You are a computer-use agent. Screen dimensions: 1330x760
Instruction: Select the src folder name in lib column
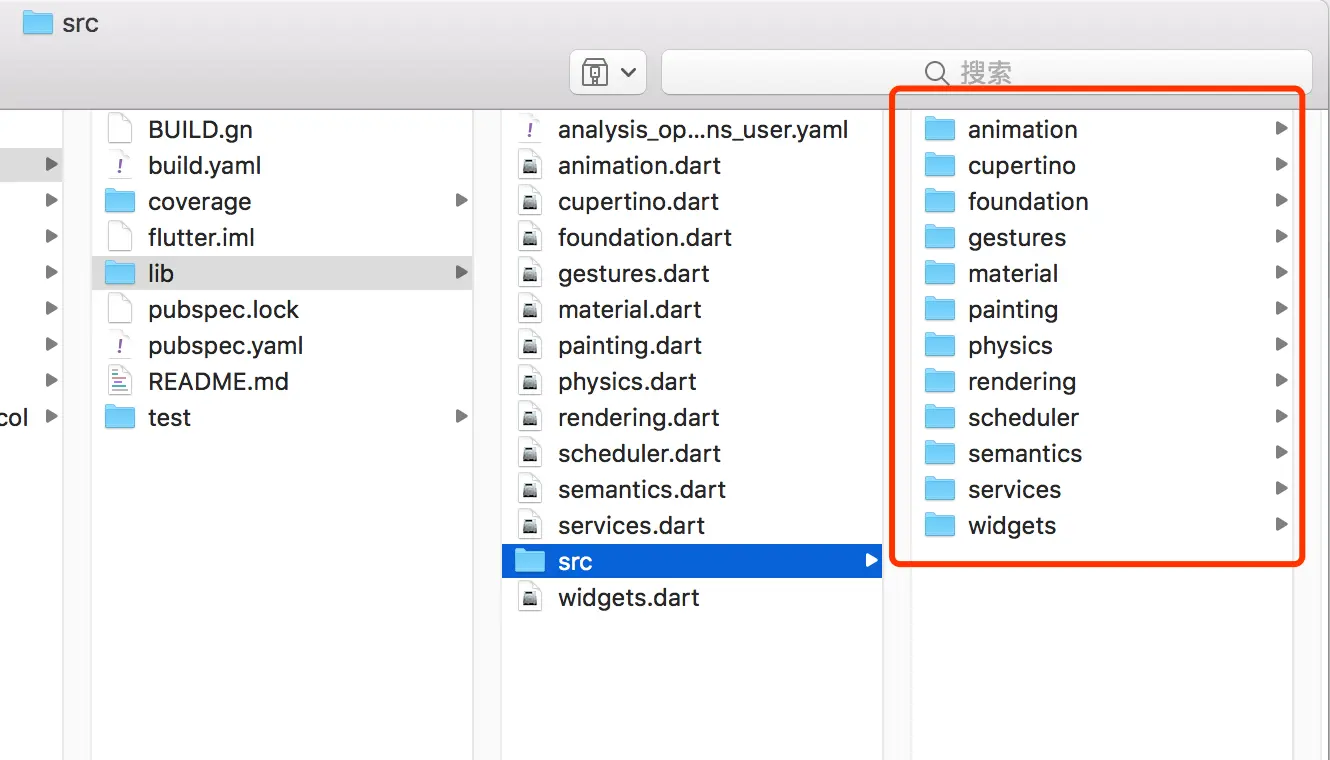point(575,562)
